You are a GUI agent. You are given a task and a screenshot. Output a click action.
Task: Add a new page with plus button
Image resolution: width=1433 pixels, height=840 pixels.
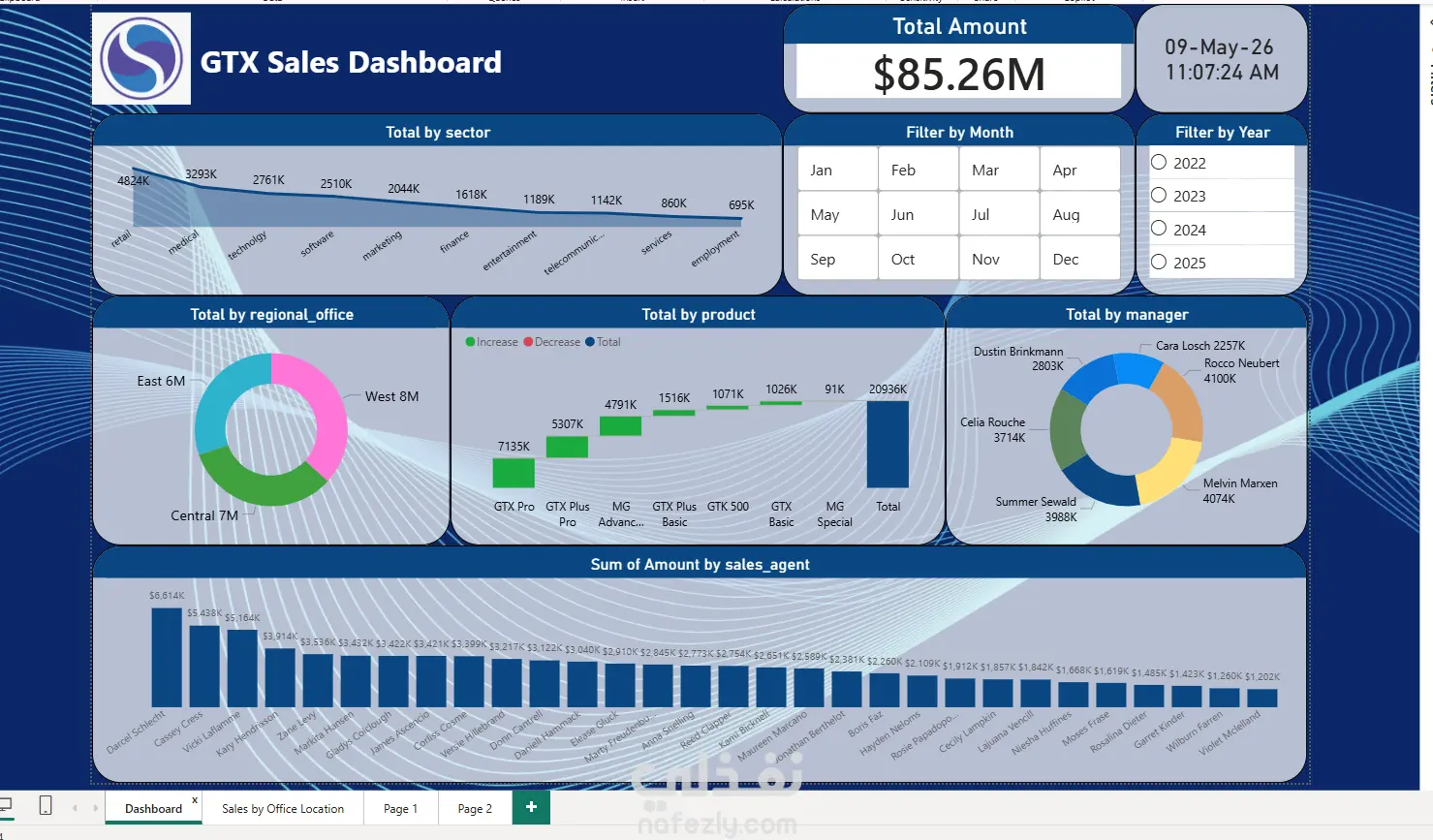coord(531,807)
